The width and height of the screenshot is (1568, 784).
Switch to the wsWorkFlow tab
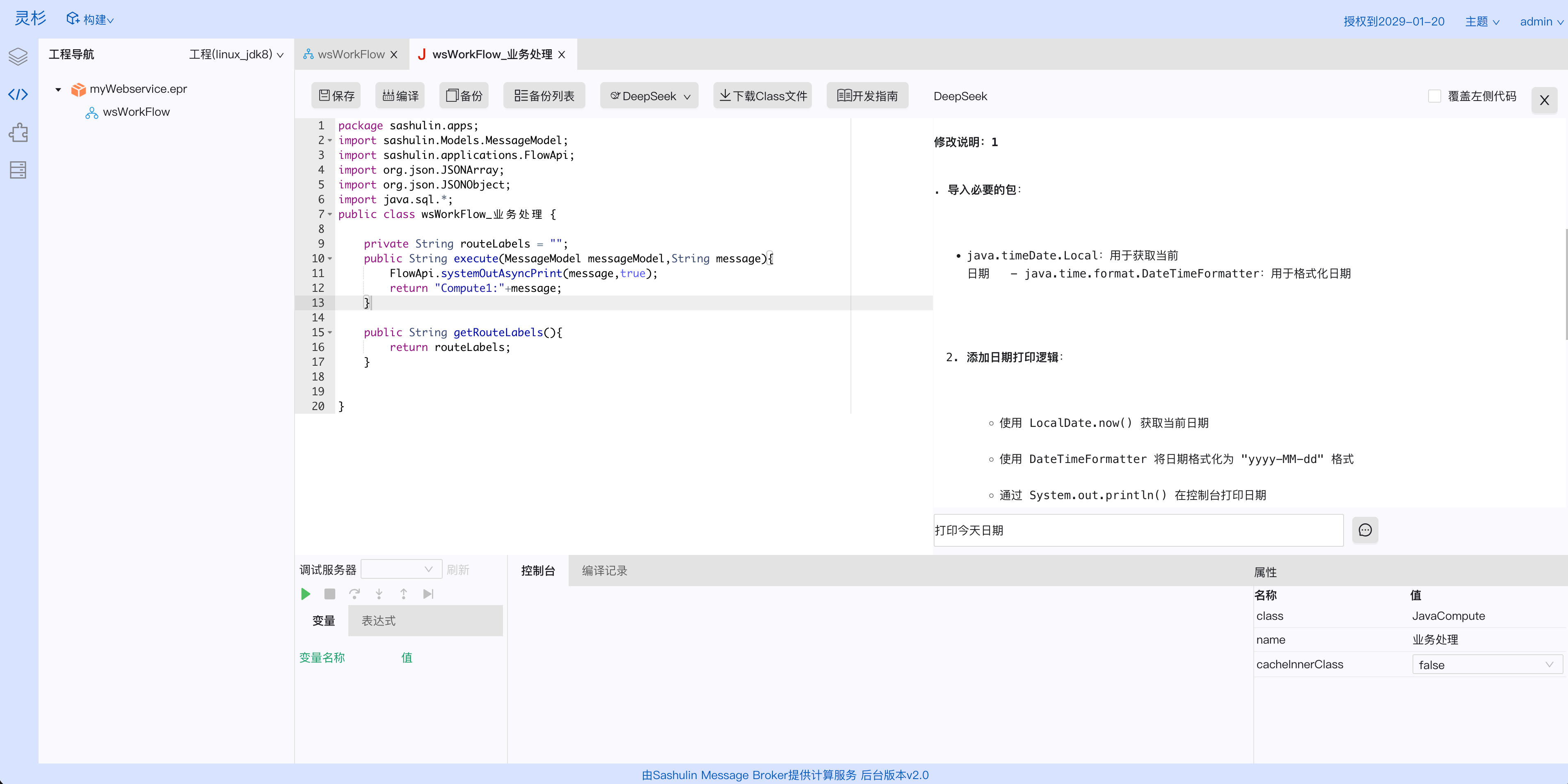coord(351,55)
